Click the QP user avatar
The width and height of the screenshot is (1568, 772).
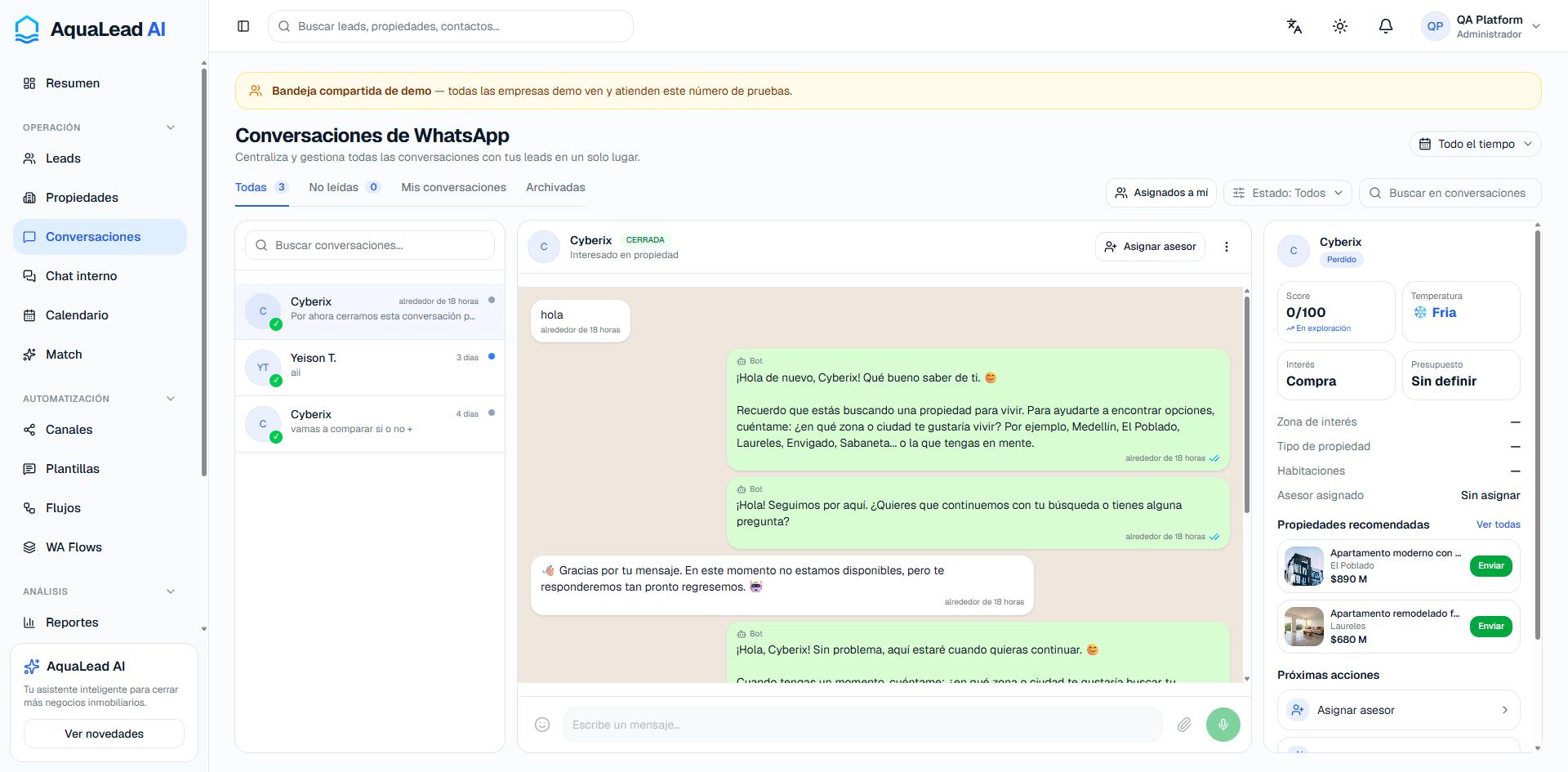coord(1435,26)
